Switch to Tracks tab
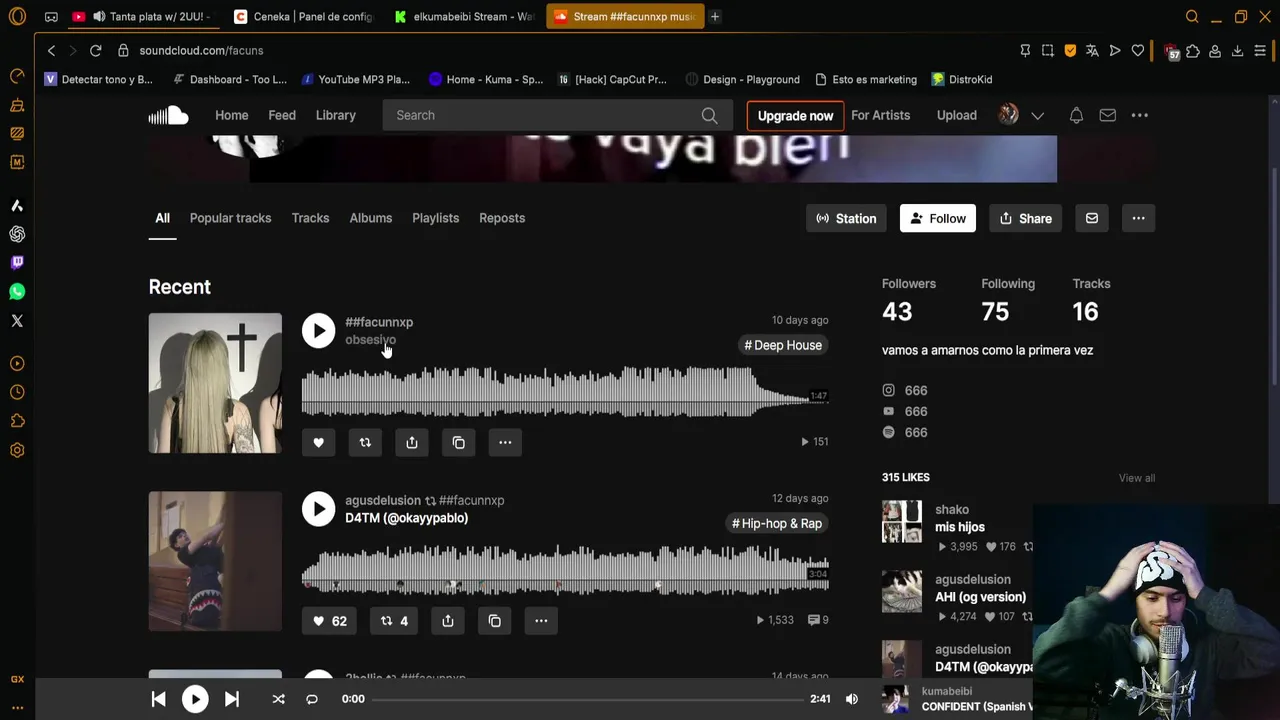This screenshot has width=1280, height=720. [310, 218]
